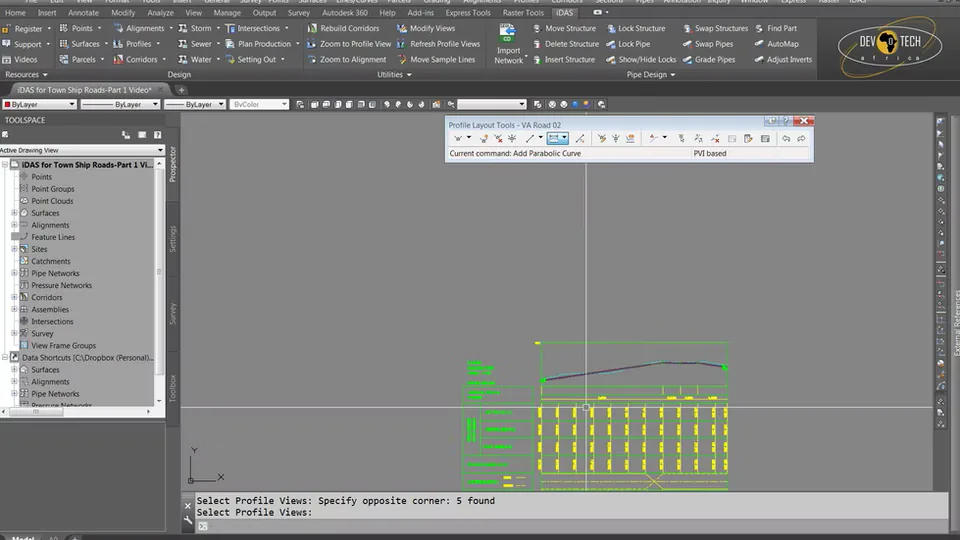Open the ByLayer color dropdown

click(x=39, y=105)
